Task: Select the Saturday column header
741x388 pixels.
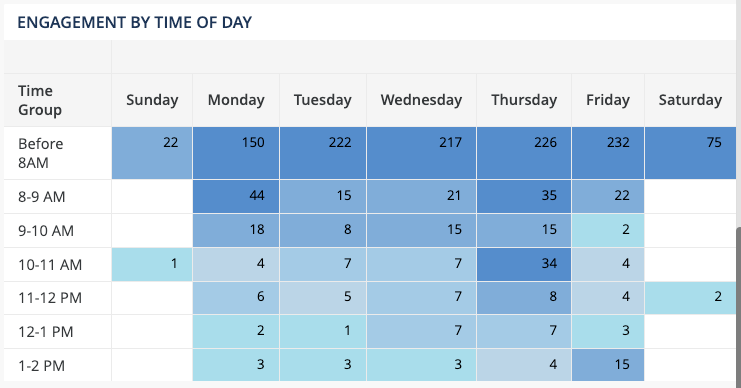Action: pyautogui.click(x=690, y=100)
